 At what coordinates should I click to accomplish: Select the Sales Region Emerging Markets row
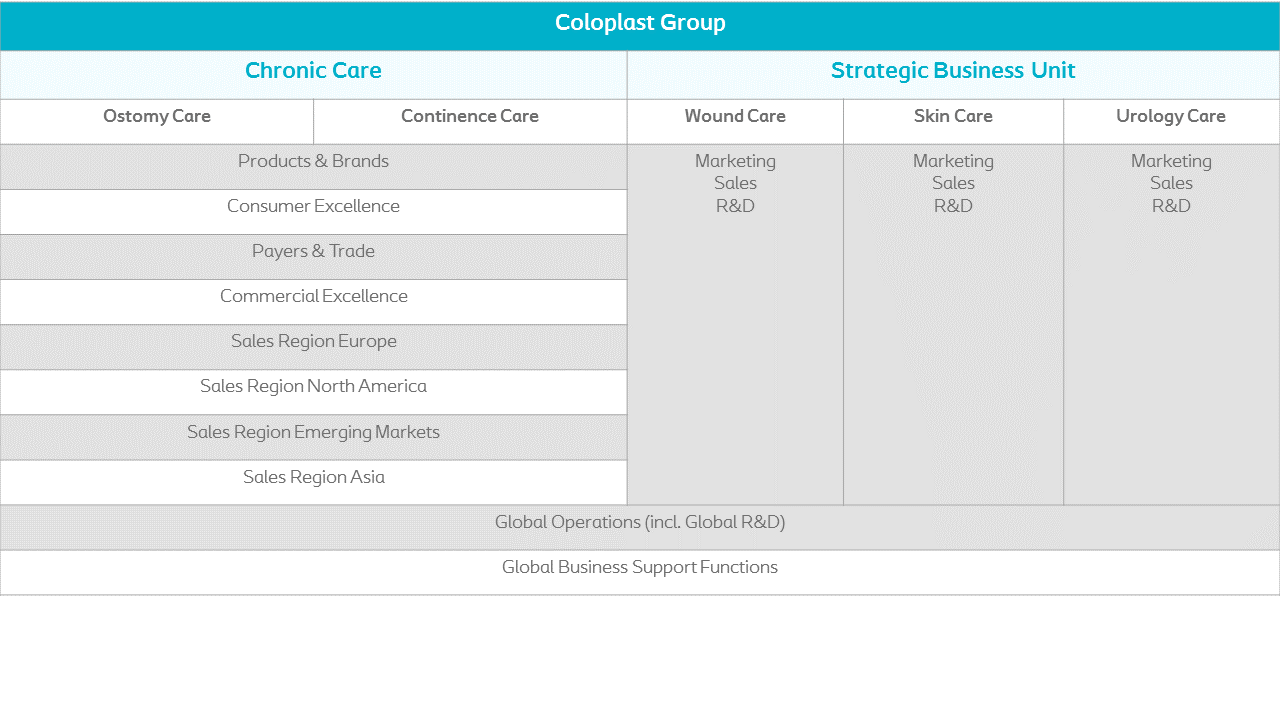click(313, 437)
